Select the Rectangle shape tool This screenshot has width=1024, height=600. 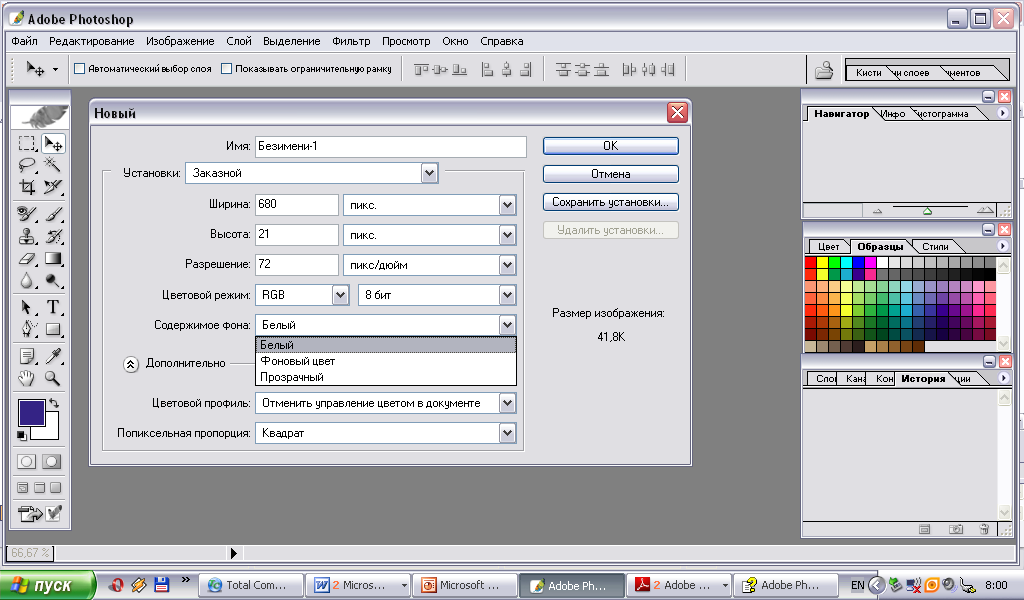click(53, 329)
